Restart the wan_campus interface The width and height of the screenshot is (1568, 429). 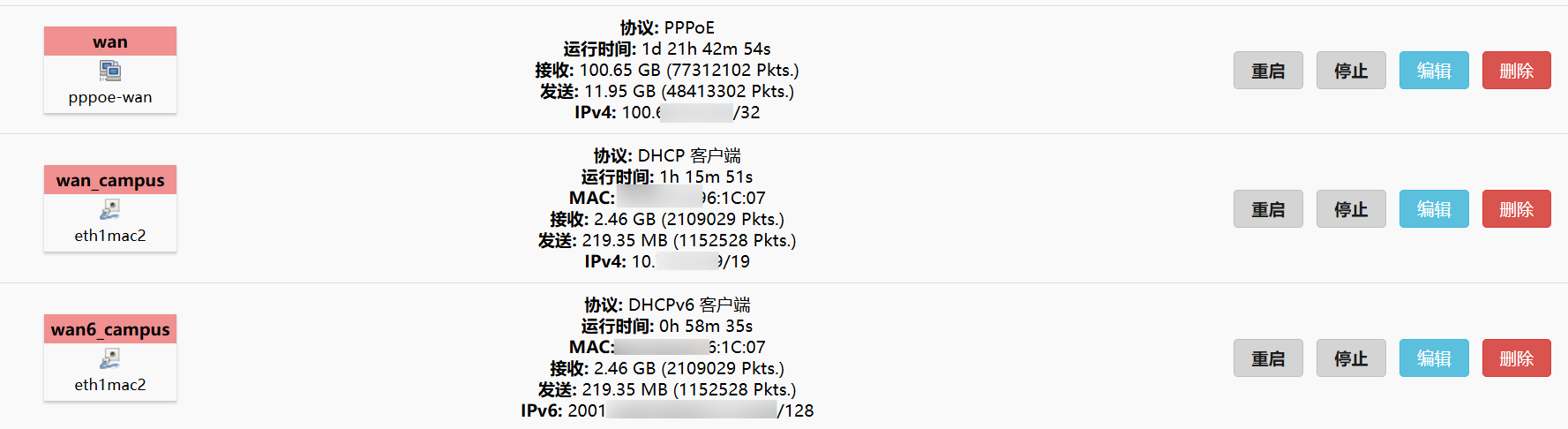tap(1268, 209)
